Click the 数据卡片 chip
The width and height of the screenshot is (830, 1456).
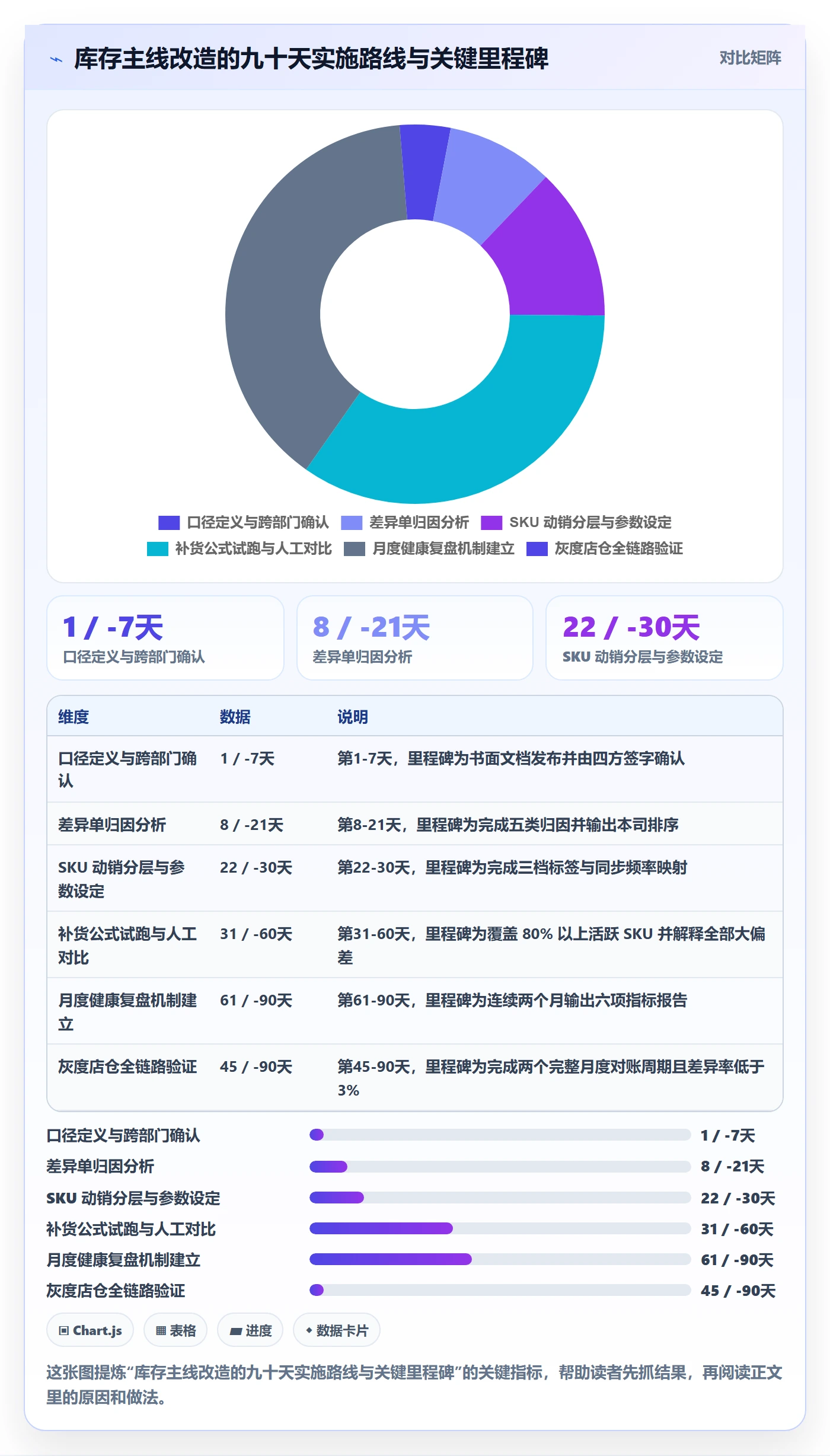click(x=337, y=1330)
